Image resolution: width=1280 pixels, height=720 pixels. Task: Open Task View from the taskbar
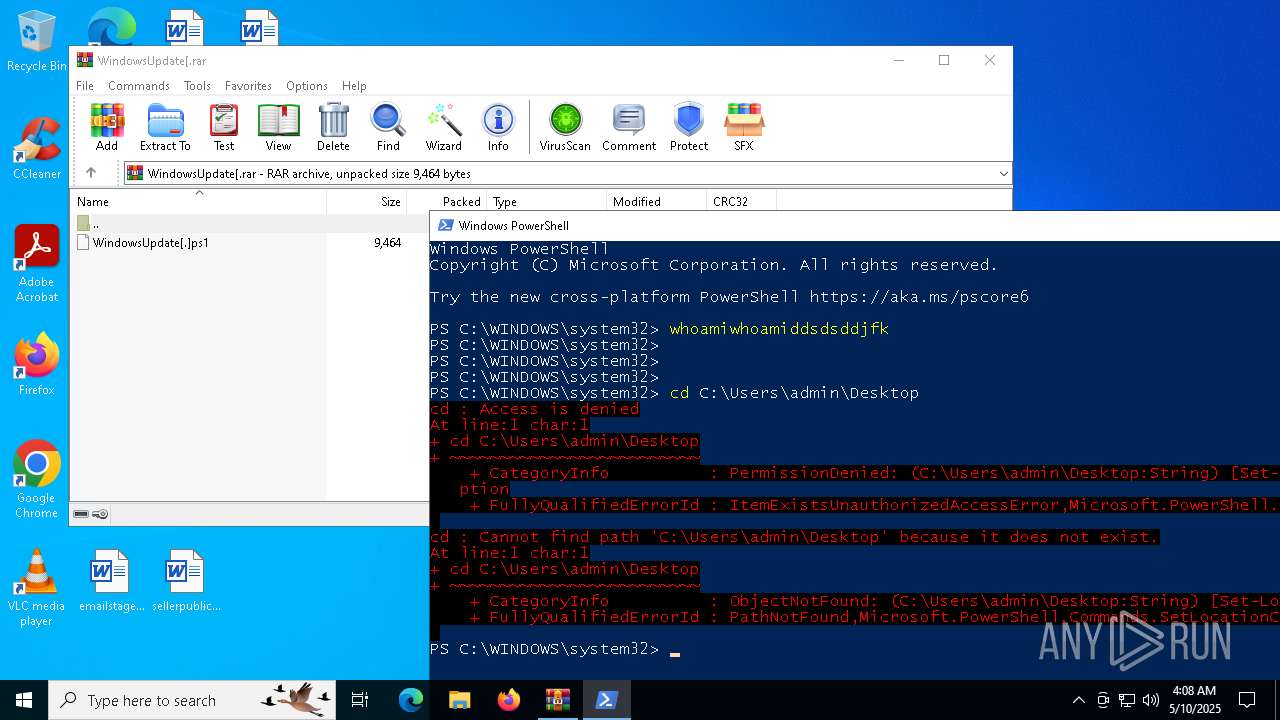[x=361, y=700]
